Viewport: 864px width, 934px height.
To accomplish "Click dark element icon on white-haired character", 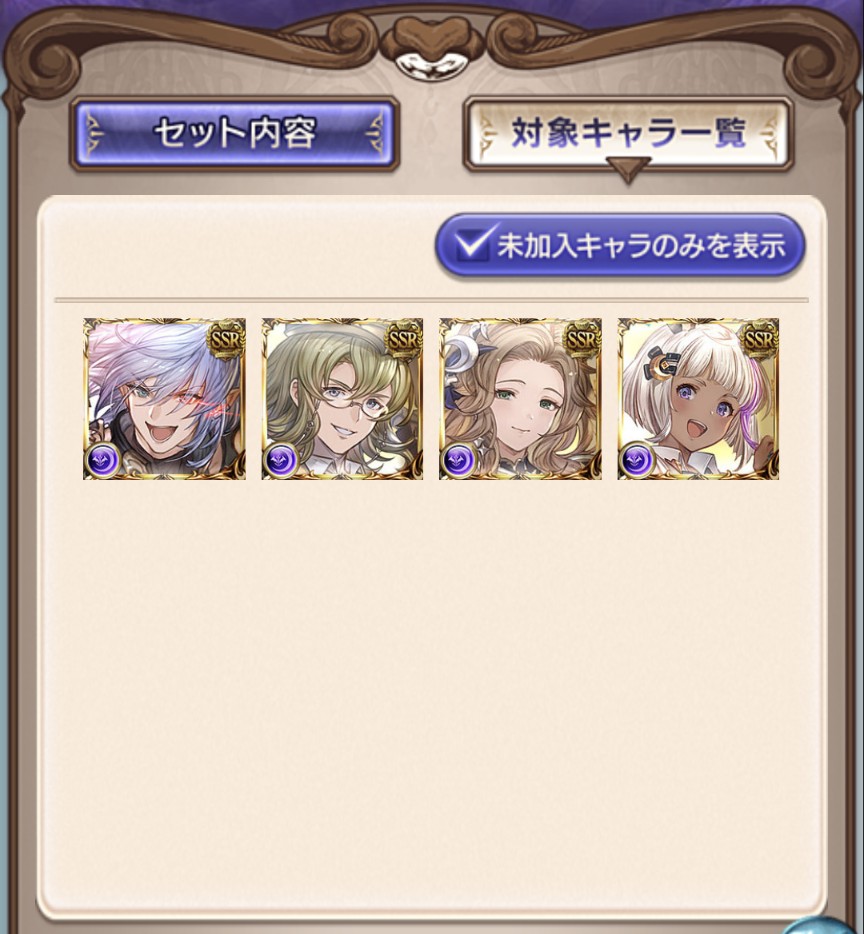I will click(x=637, y=459).
